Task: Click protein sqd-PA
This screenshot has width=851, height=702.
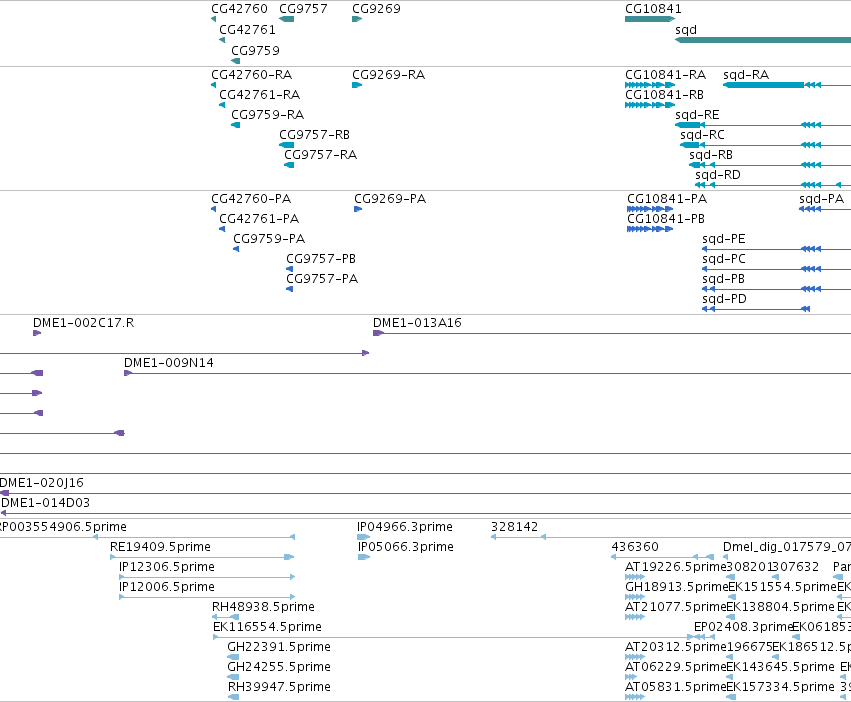Action: click(822, 199)
